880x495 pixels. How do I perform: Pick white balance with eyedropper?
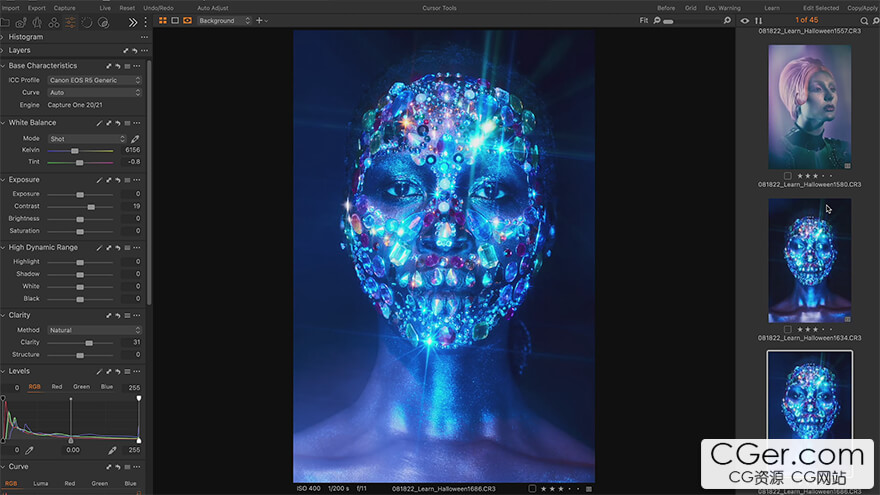[x=135, y=139]
